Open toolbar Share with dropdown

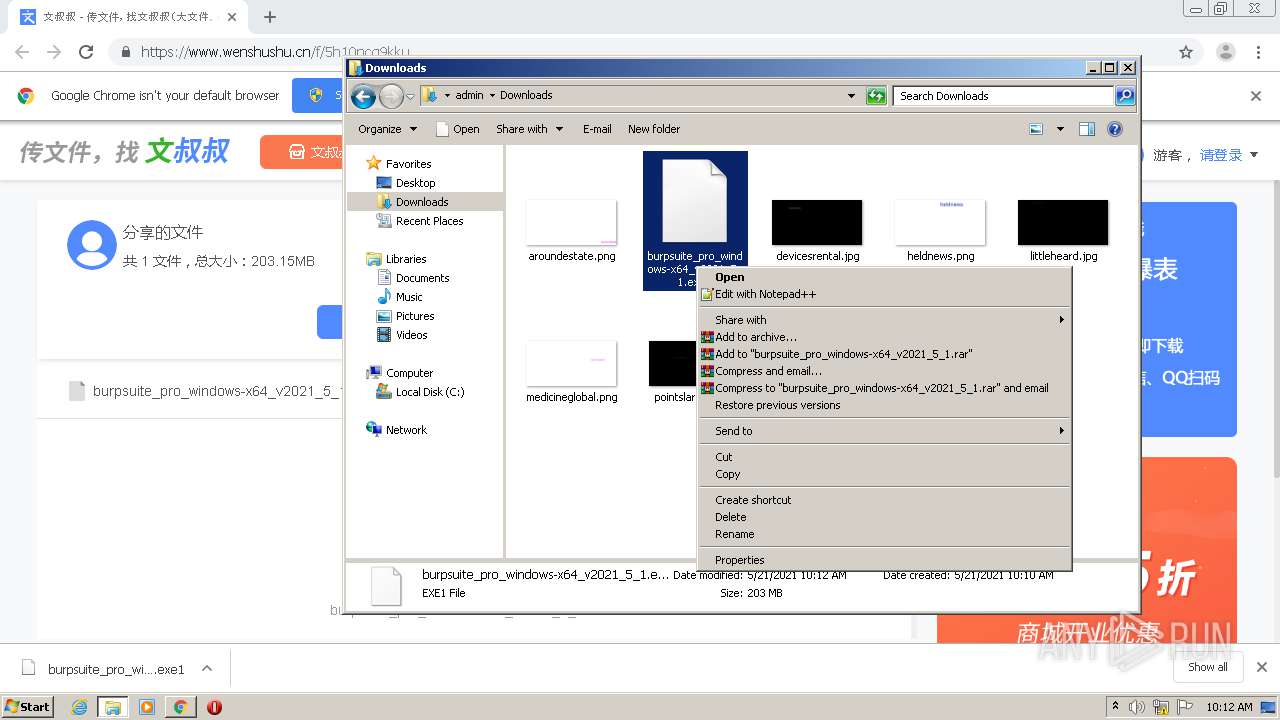tap(529, 129)
